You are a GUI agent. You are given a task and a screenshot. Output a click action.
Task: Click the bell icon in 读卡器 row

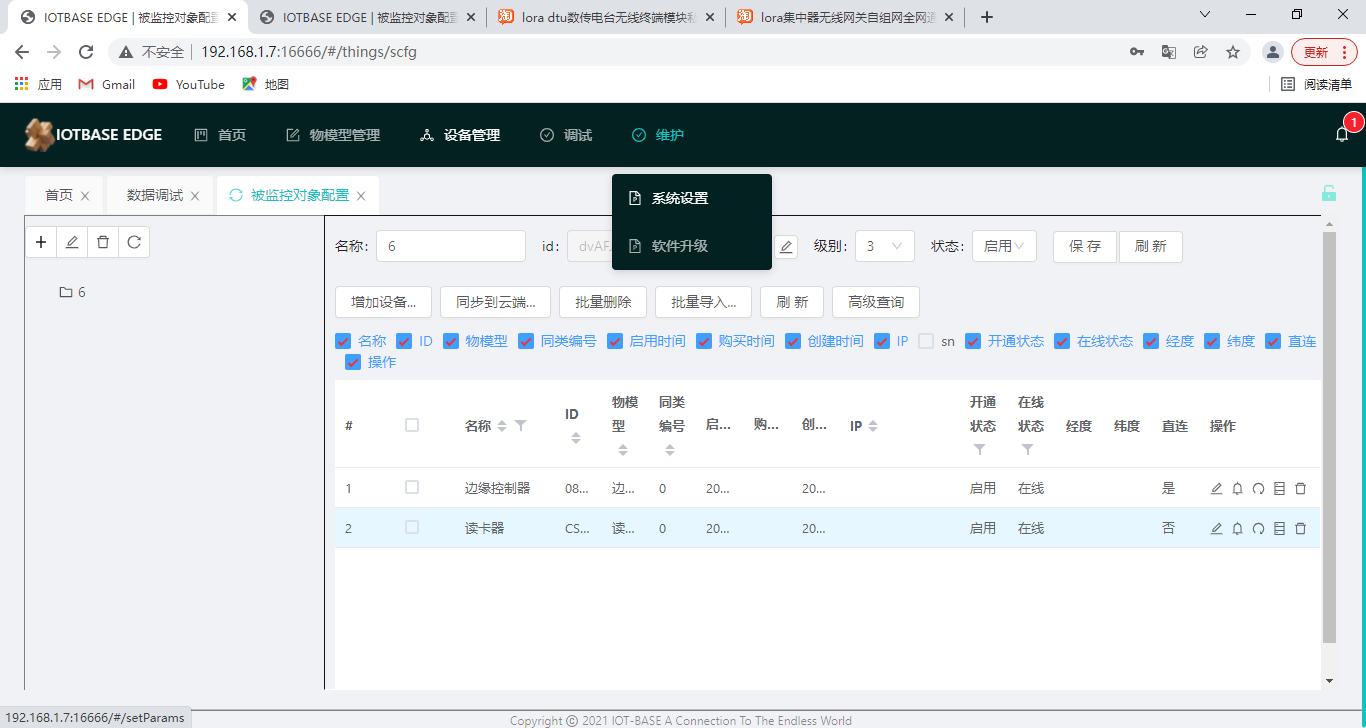coord(1237,529)
